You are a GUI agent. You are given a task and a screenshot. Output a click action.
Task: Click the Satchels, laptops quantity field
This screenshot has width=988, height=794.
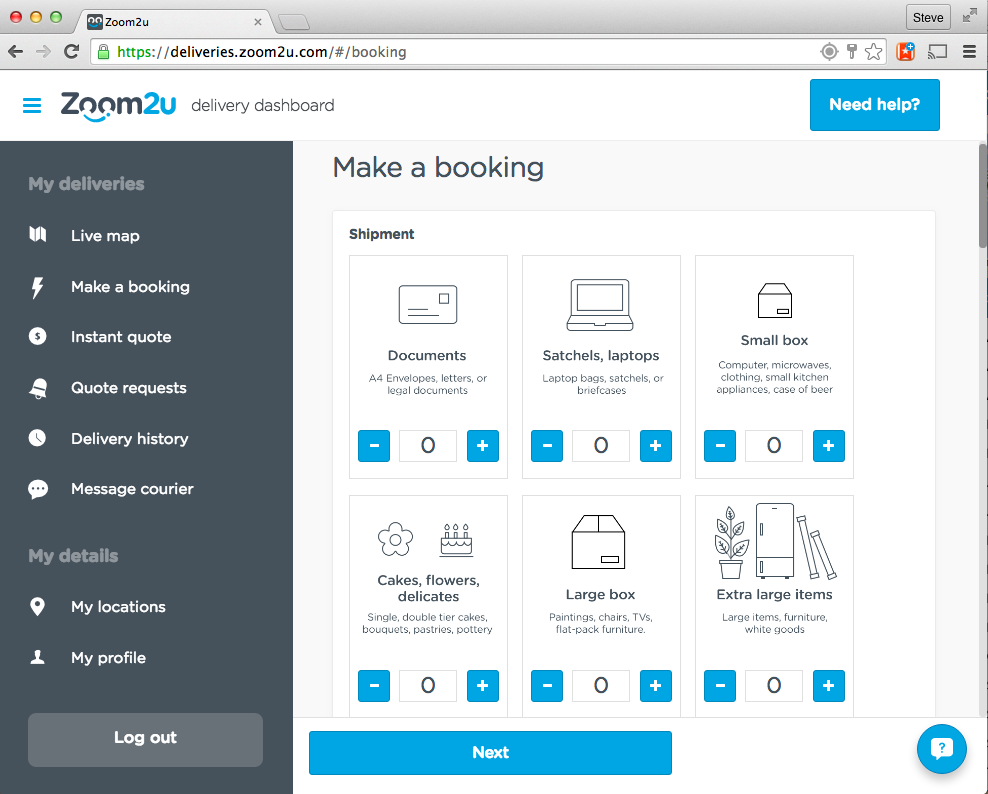(x=600, y=446)
